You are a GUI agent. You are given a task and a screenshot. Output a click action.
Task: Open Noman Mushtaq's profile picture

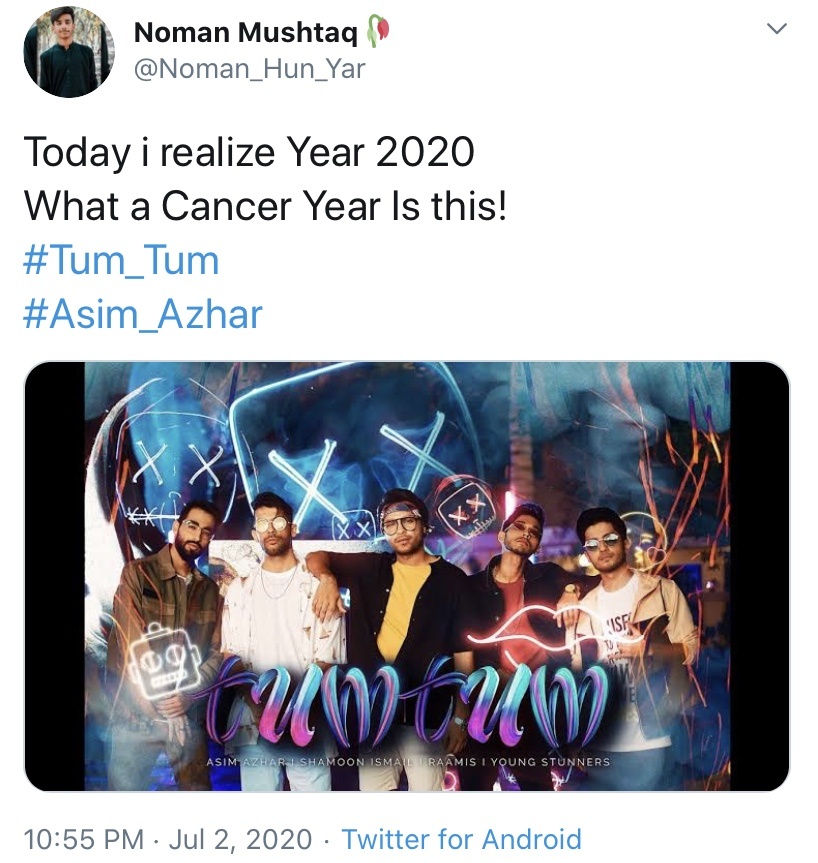coord(69,52)
